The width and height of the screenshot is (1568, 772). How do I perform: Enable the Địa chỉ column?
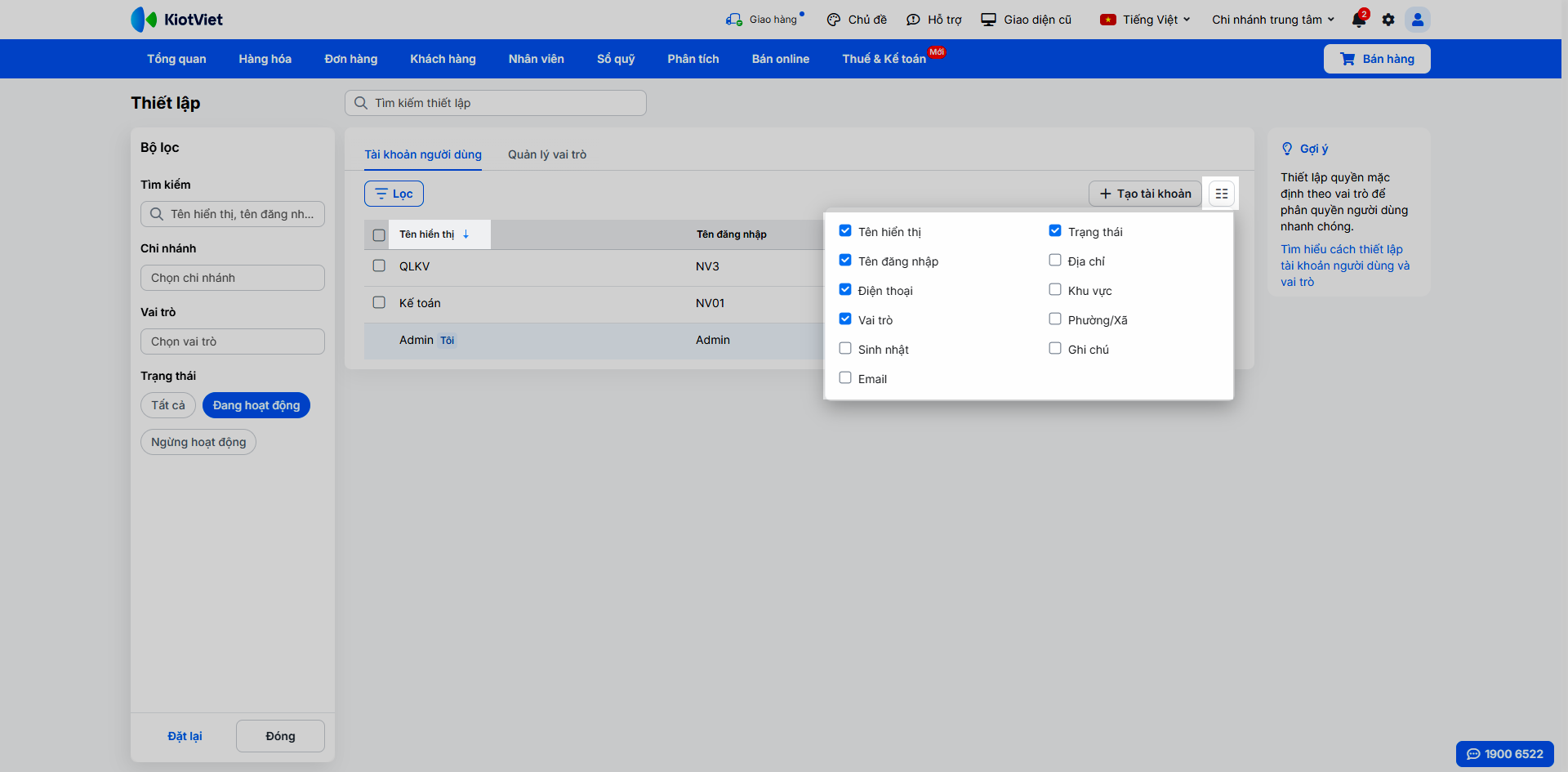(x=1055, y=261)
